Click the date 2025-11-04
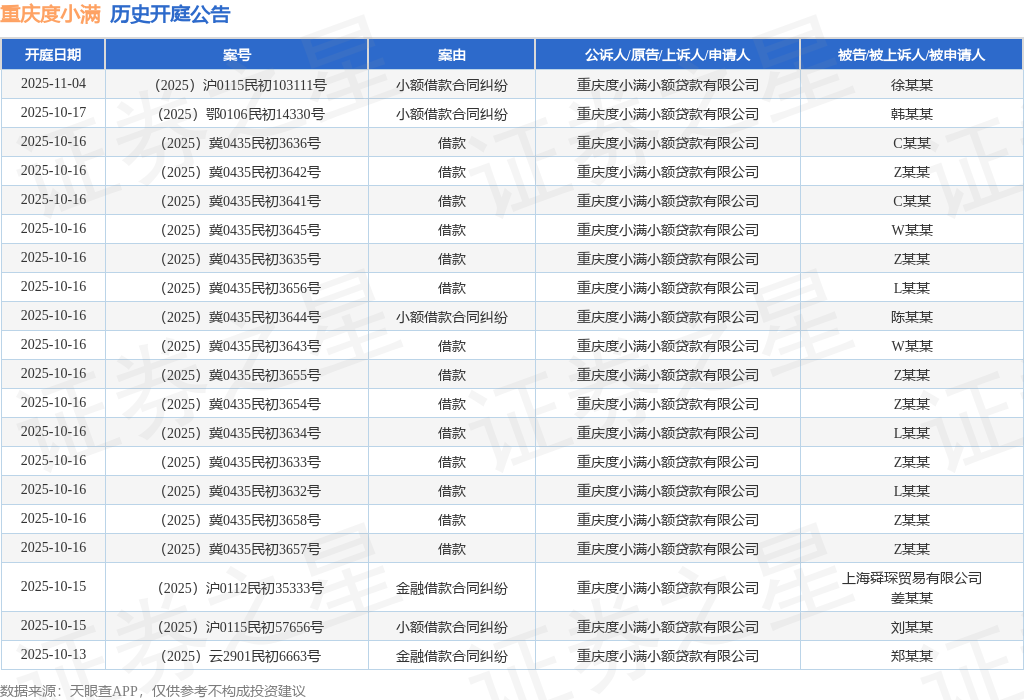 (x=53, y=84)
